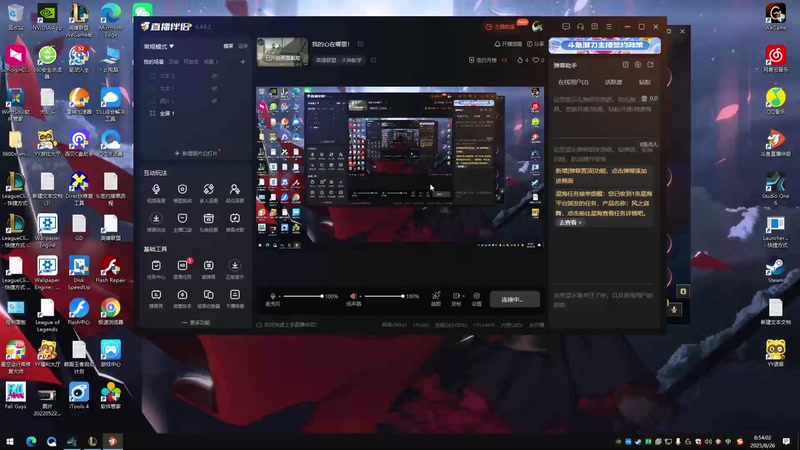Open 主播口袋 pocket icon

tap(182, 218)
